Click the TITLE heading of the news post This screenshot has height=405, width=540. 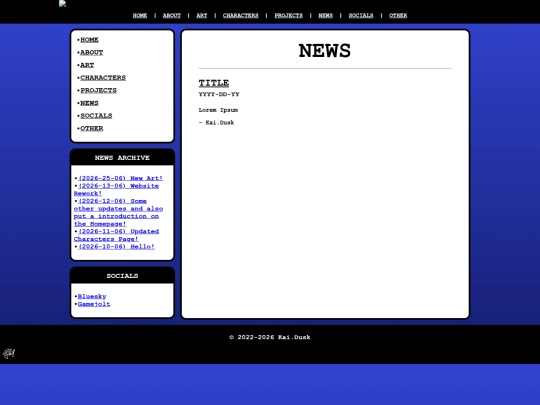pyautogui.click(x=214, y=83)
